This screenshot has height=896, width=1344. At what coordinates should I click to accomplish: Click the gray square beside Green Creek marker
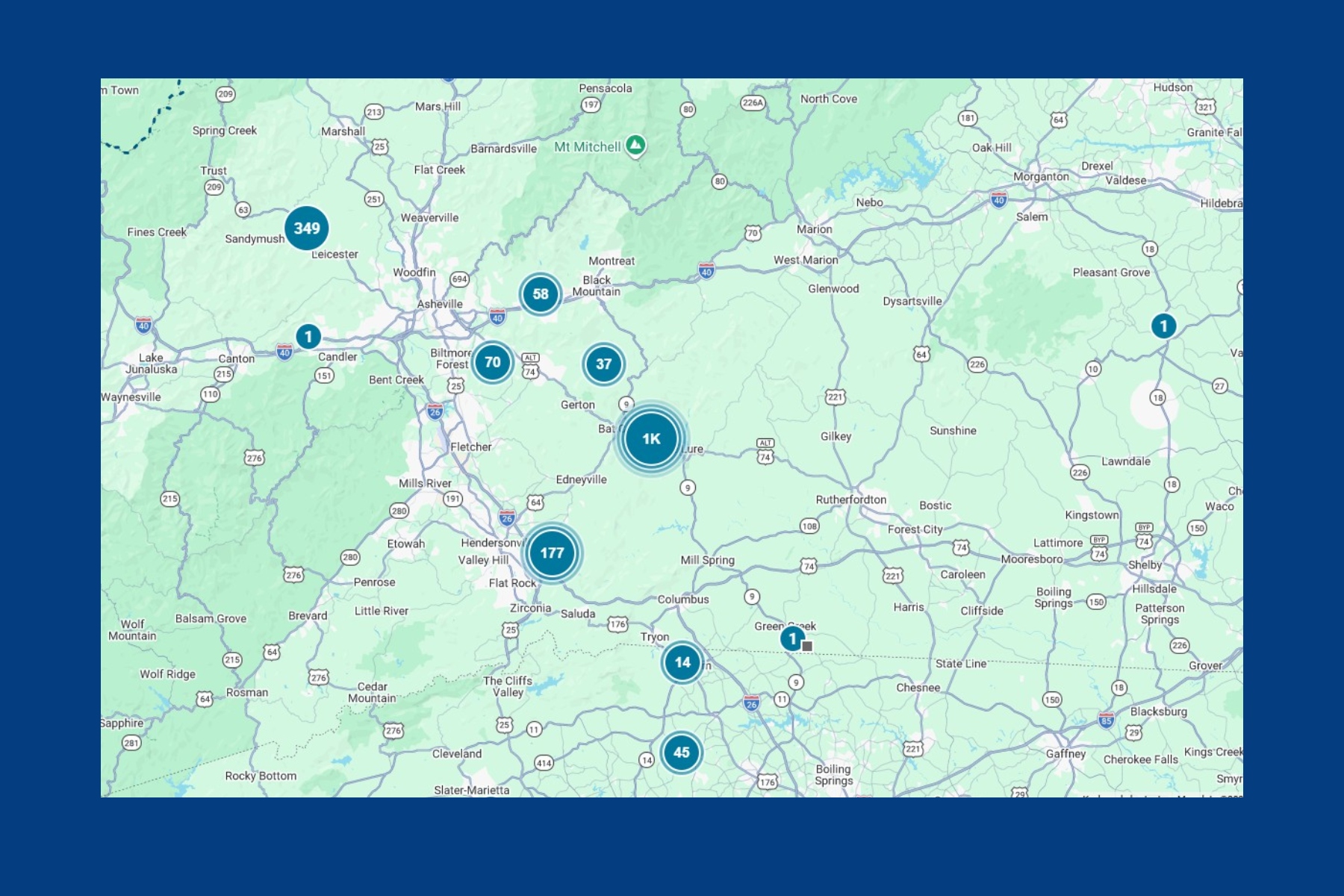tap(807, 647)
